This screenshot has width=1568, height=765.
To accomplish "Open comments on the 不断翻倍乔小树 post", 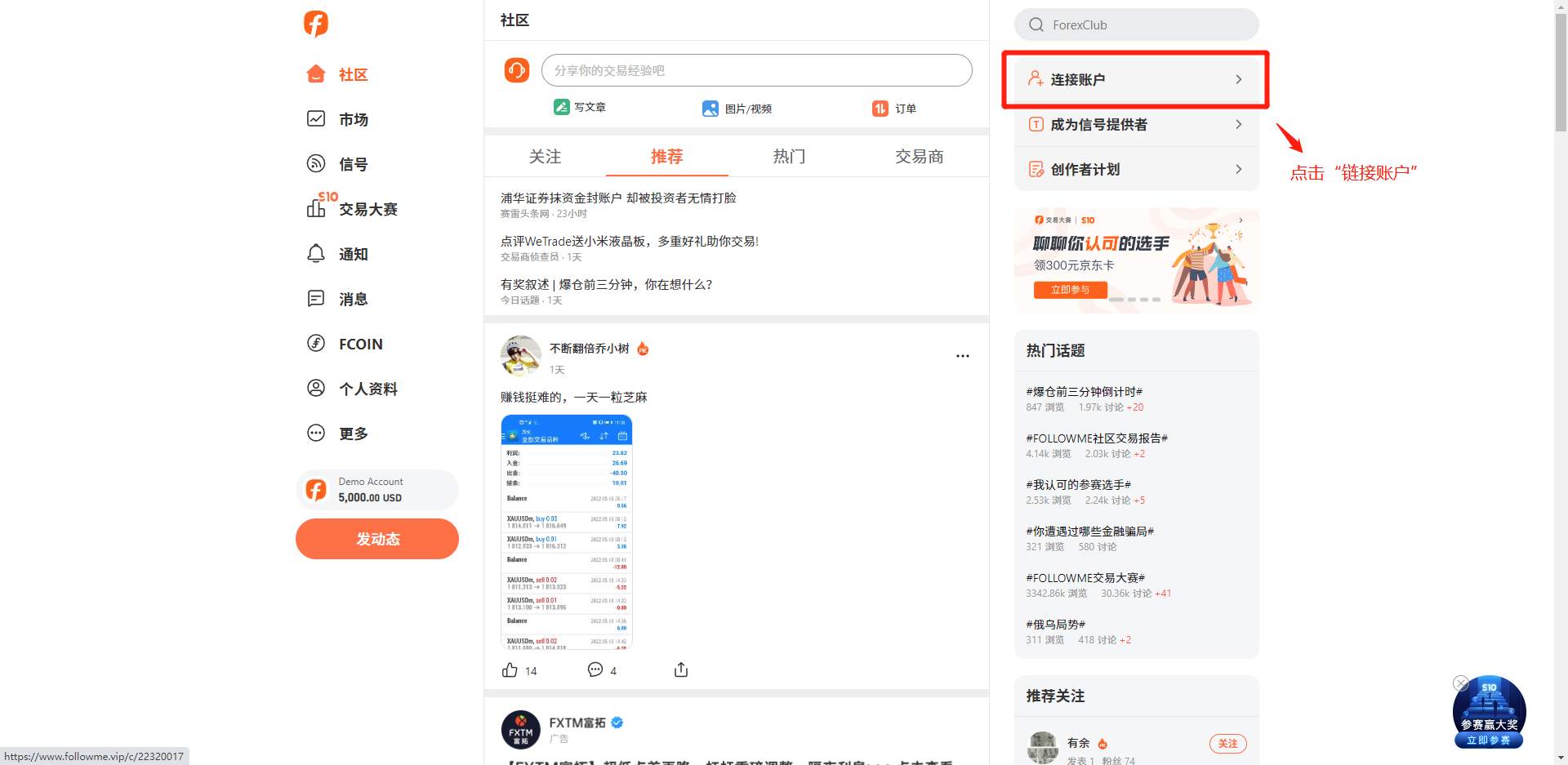I will tap(595, 670).
